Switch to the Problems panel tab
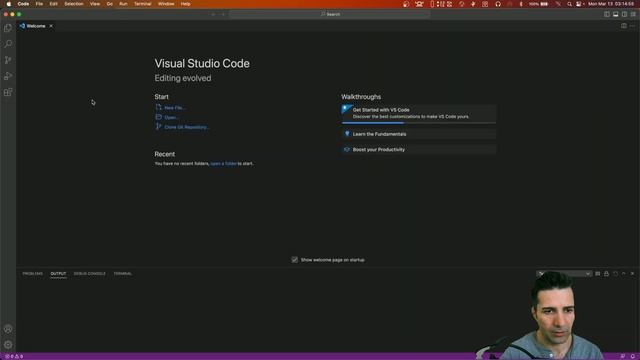This screenshot has width=640, height=360. (33, 273)
